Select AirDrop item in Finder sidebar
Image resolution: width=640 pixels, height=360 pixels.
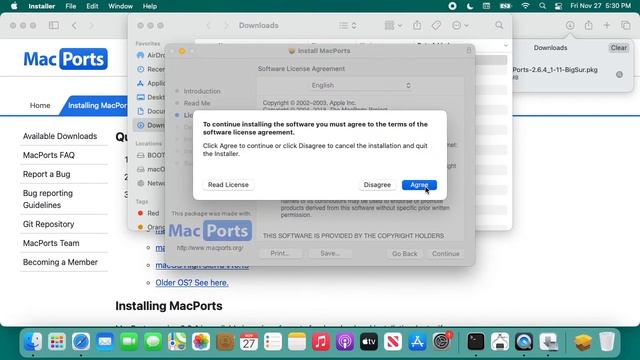(151, 55)
